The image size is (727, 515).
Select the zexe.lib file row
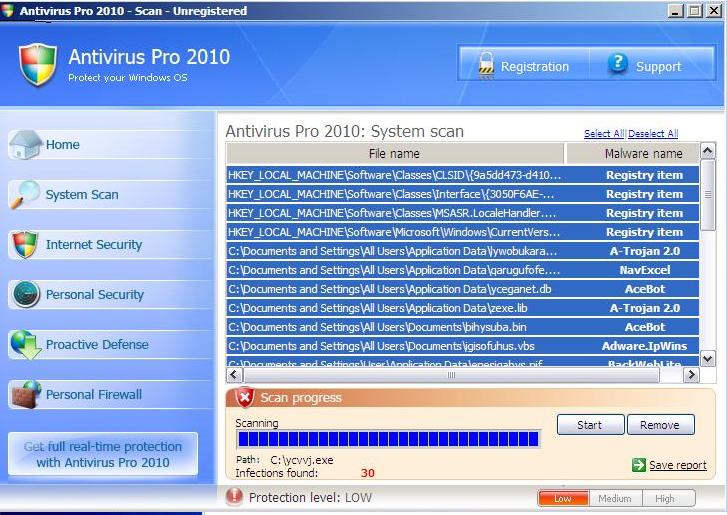(463, 308)
